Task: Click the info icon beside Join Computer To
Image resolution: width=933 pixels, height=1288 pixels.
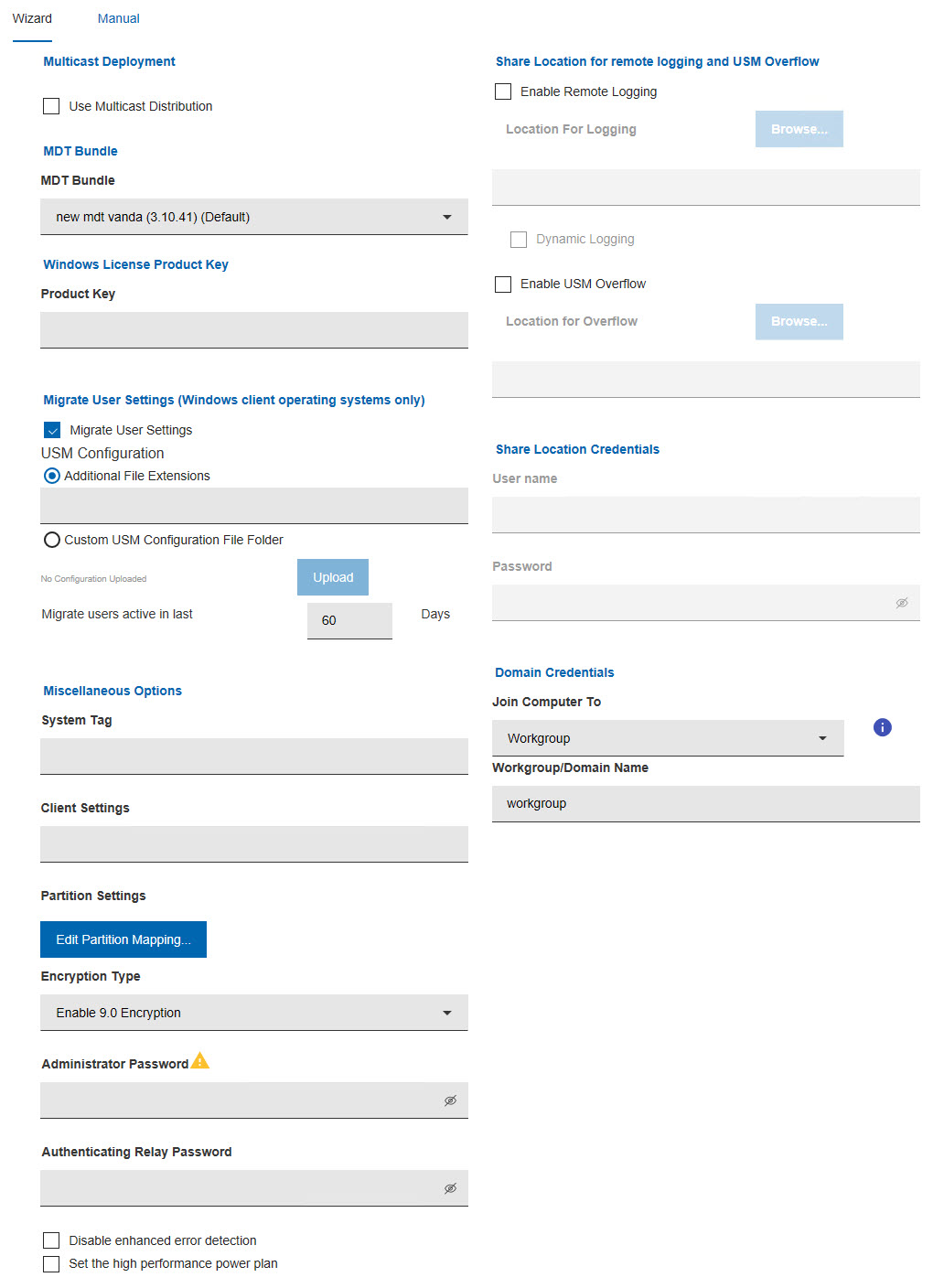Action: click(x=882, y=727)
